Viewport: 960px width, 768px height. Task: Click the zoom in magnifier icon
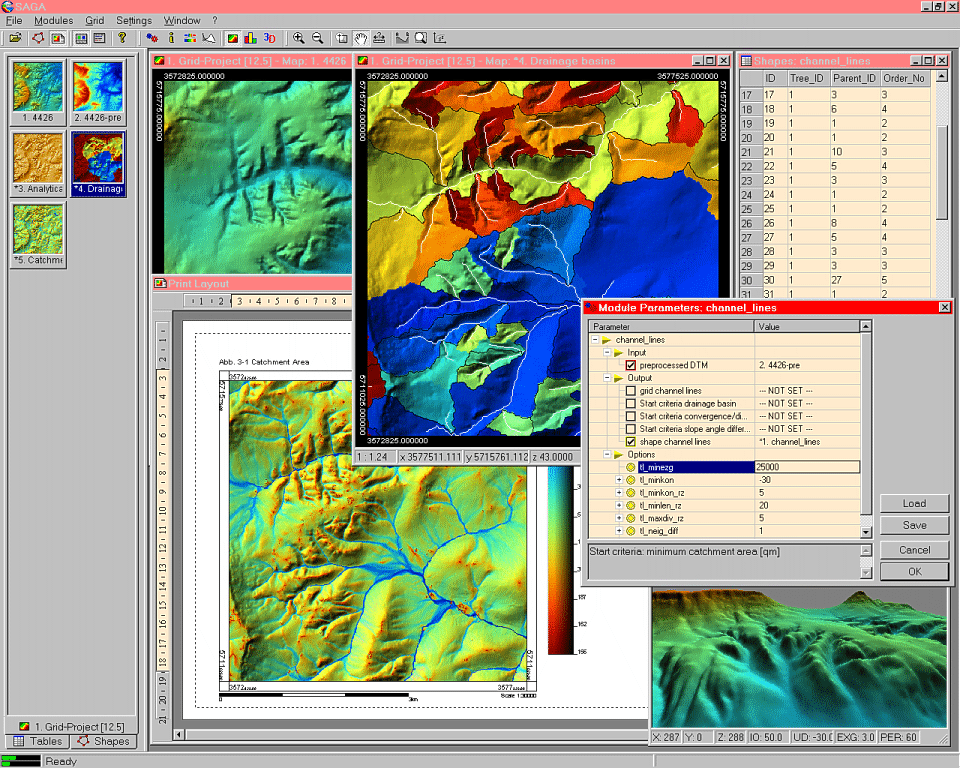(298, 38)
